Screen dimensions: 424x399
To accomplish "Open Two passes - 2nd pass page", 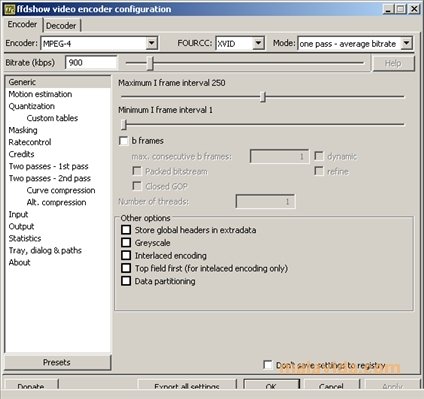I will pos(58,178).
